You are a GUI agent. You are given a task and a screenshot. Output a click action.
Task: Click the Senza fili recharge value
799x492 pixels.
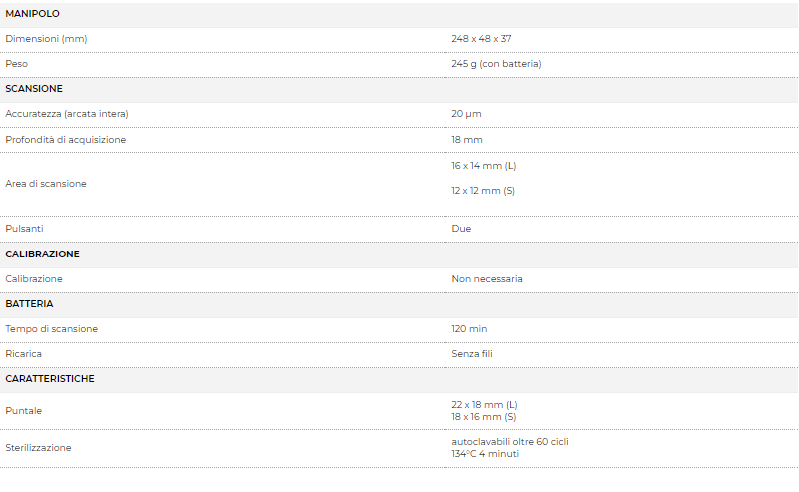coord(472,353)
